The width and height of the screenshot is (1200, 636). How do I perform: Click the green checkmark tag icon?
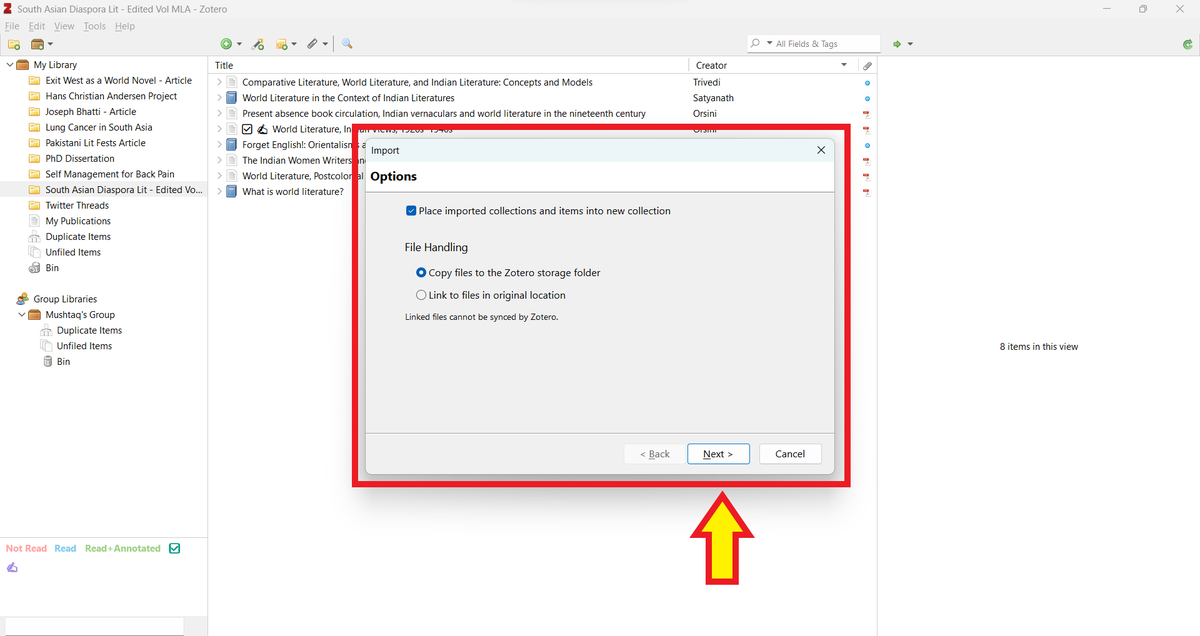(175, 549)
